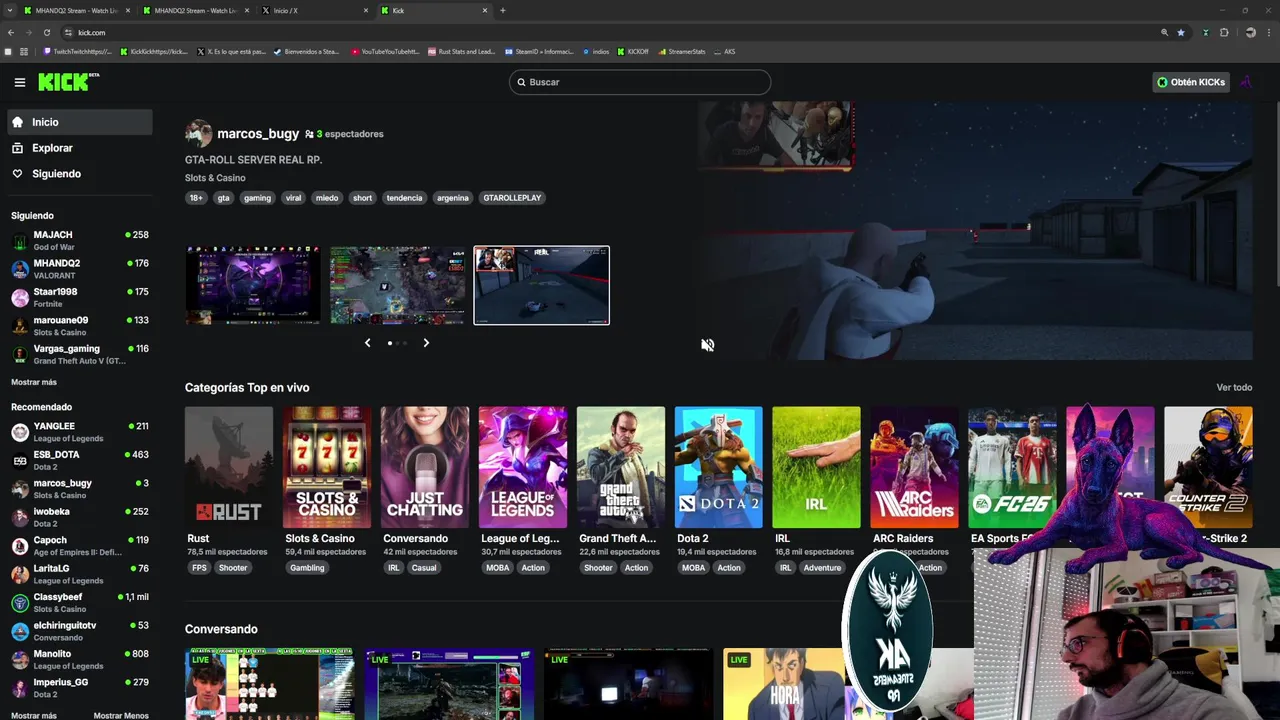Go to Inicio in sidebar
The width and height of the screenshot is (1280, 720).
point(80,122)
